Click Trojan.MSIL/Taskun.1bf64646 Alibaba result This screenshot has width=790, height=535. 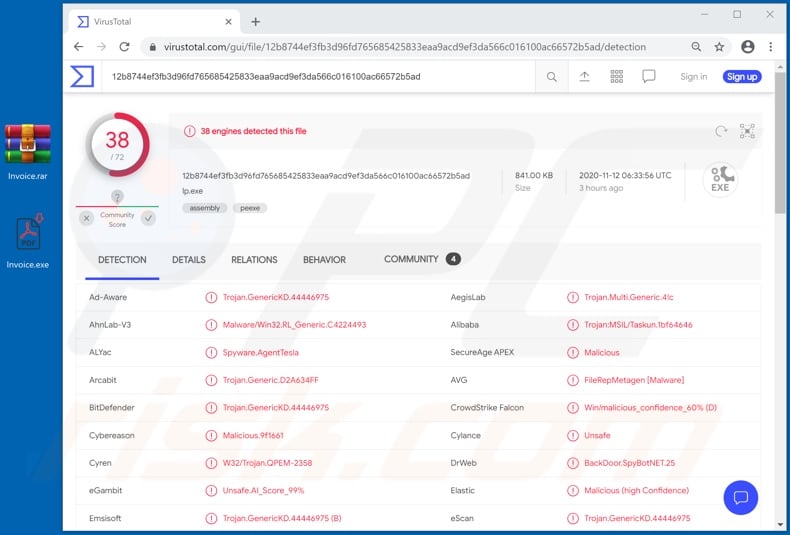tap(638, 325)
